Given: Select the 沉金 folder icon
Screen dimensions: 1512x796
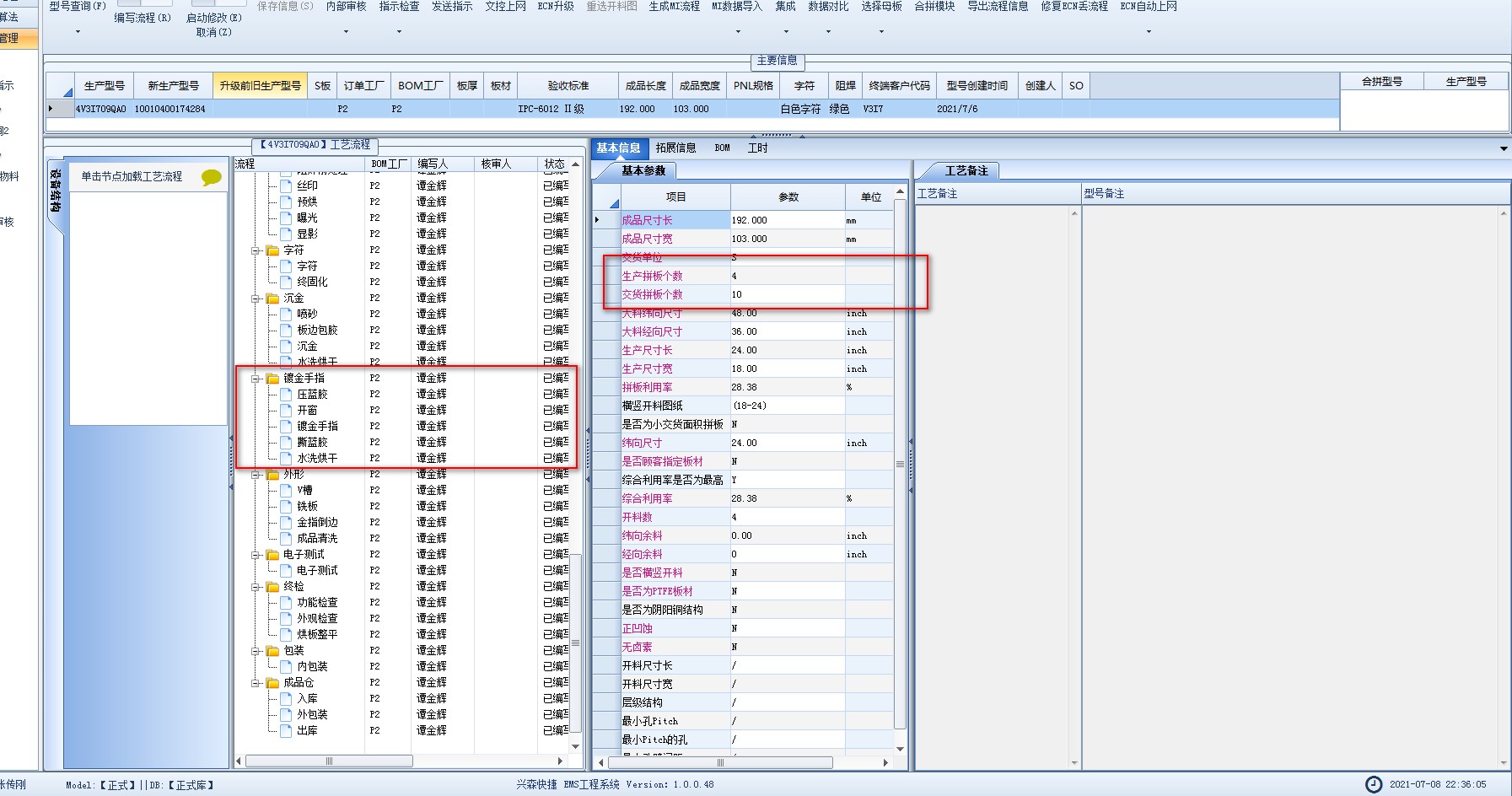Looking at the screenshot, I should coord(272,298).
